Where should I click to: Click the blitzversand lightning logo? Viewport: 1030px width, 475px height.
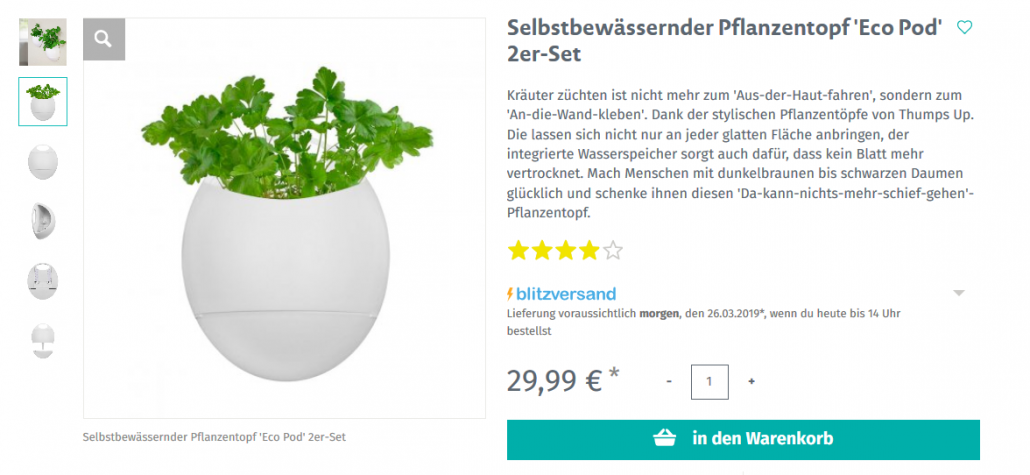(562, 294)
